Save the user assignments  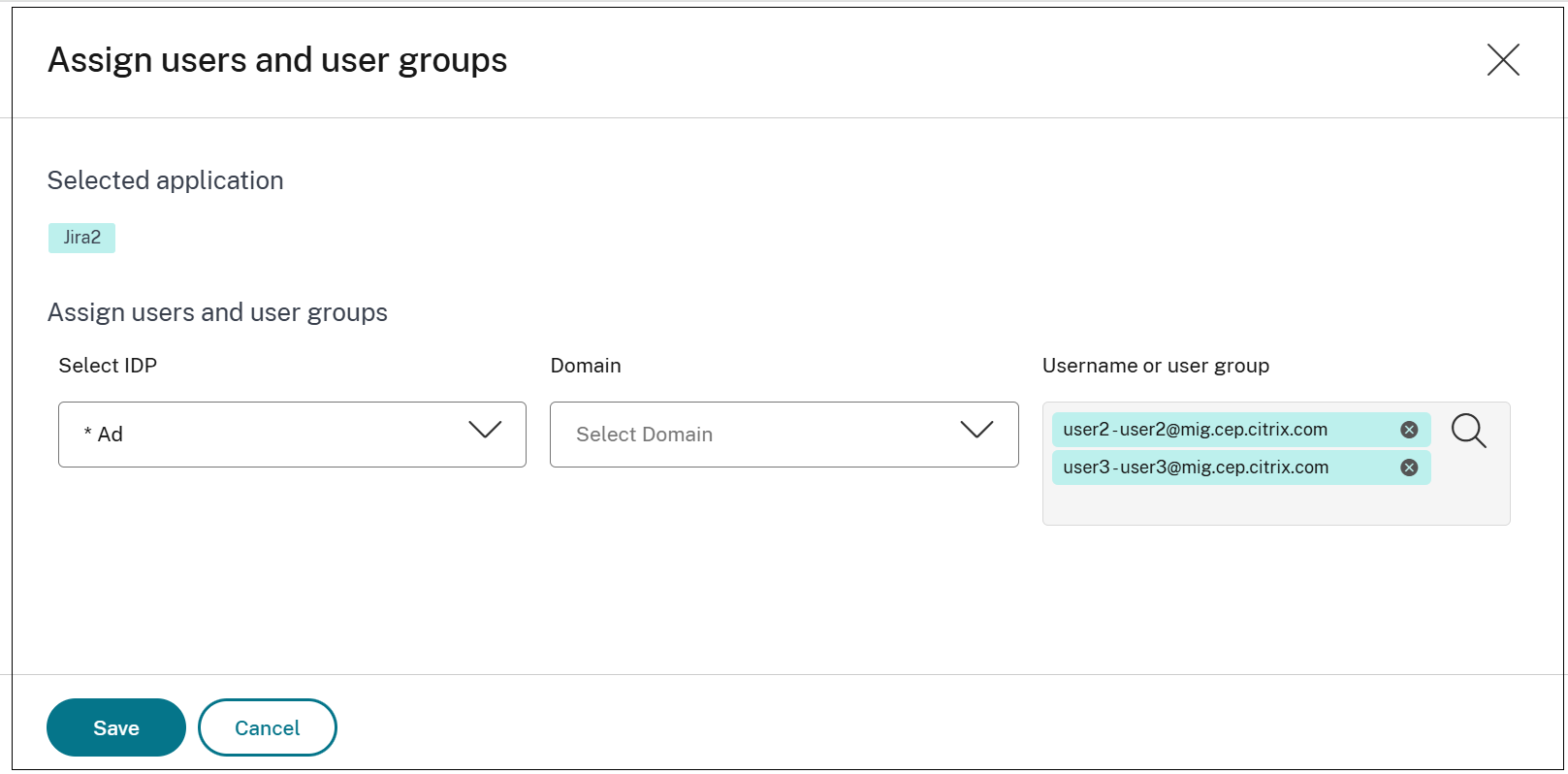pyautogui.click(x=116, y=727)
